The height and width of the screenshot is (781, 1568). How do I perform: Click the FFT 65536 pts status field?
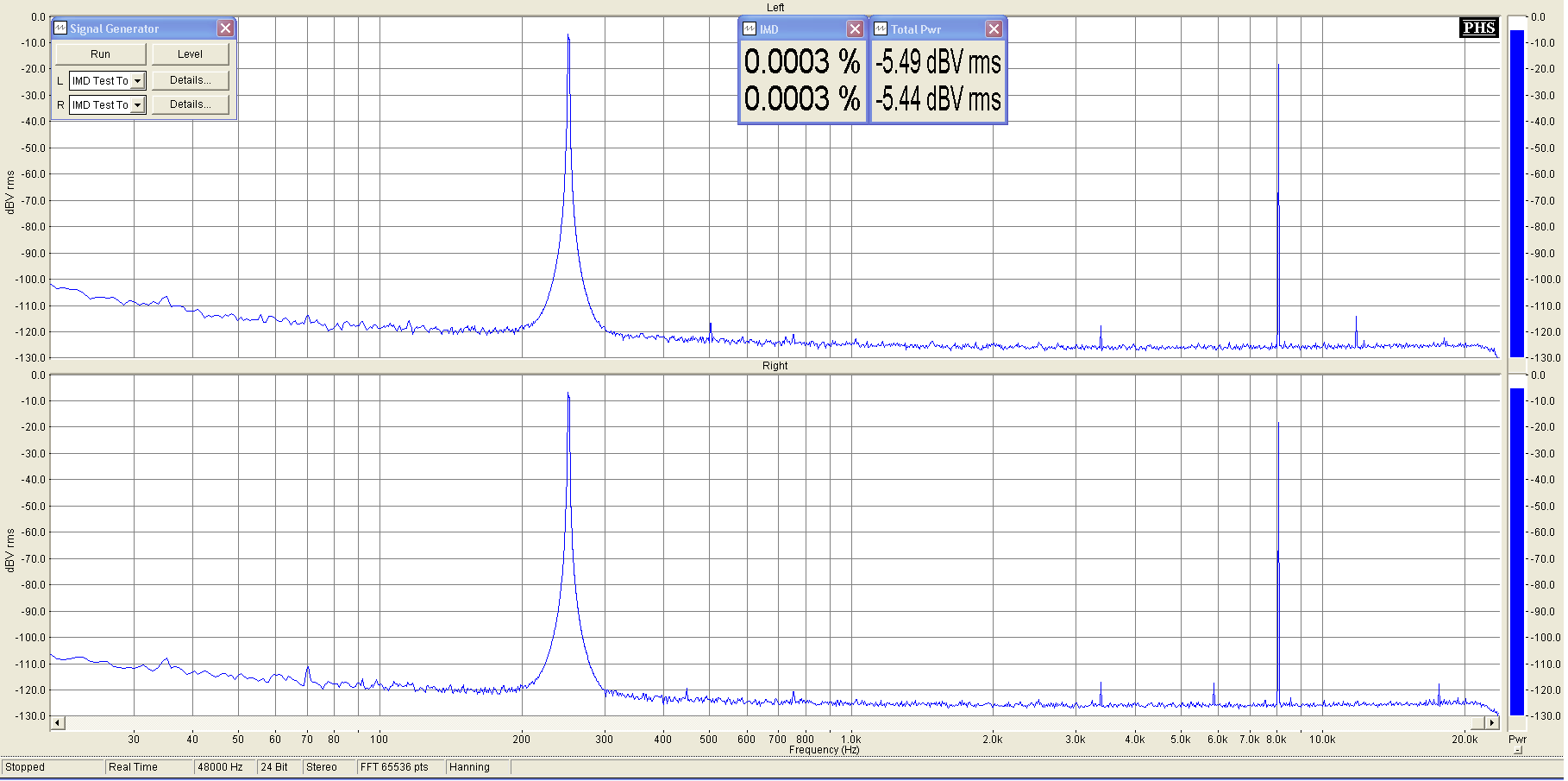(x=399, y=767)
